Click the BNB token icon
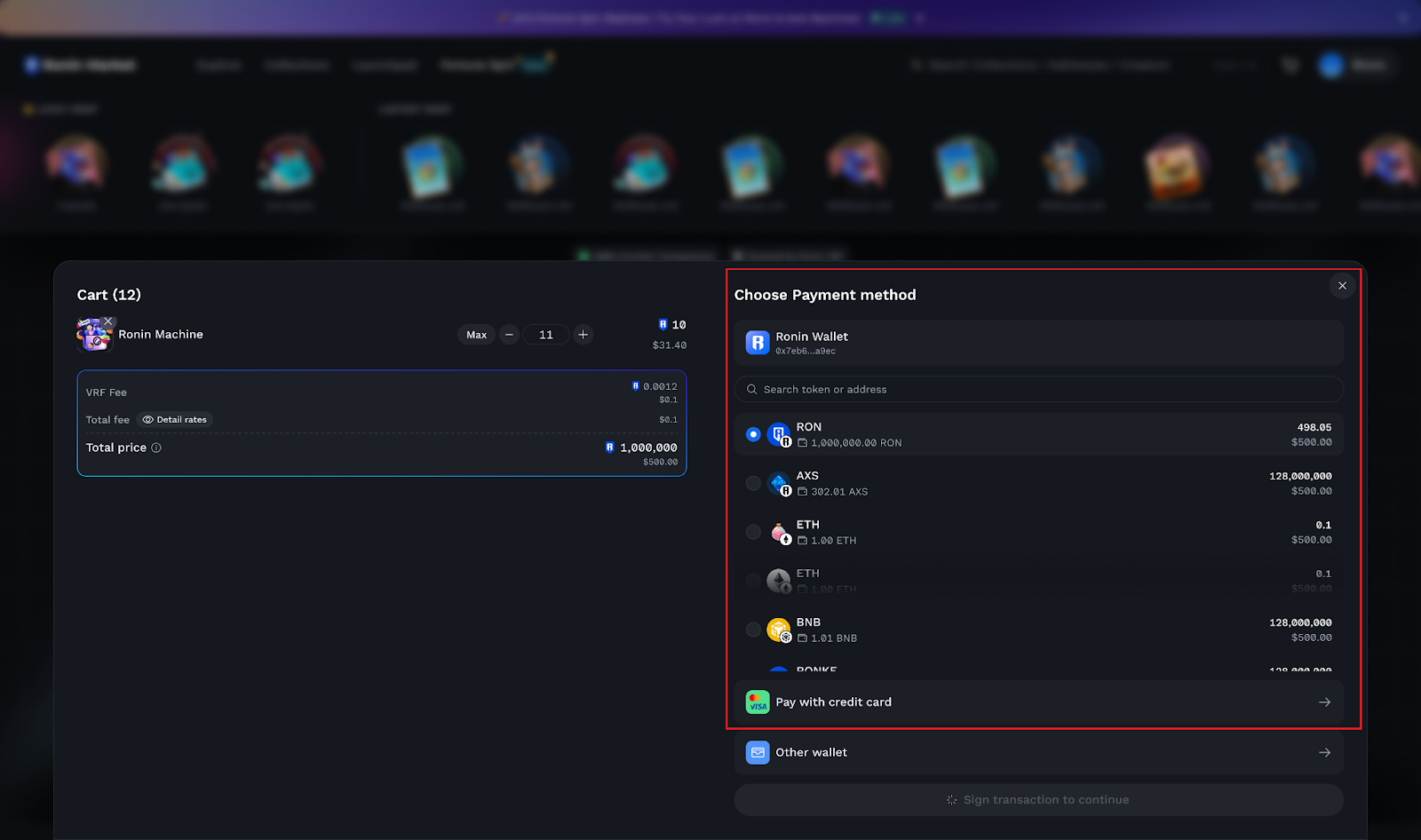 778,630
